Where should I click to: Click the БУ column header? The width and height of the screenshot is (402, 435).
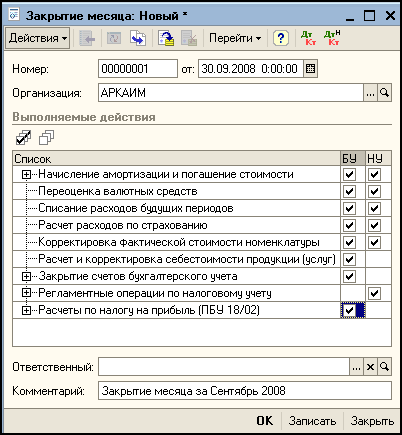click(x=353, y=159)
